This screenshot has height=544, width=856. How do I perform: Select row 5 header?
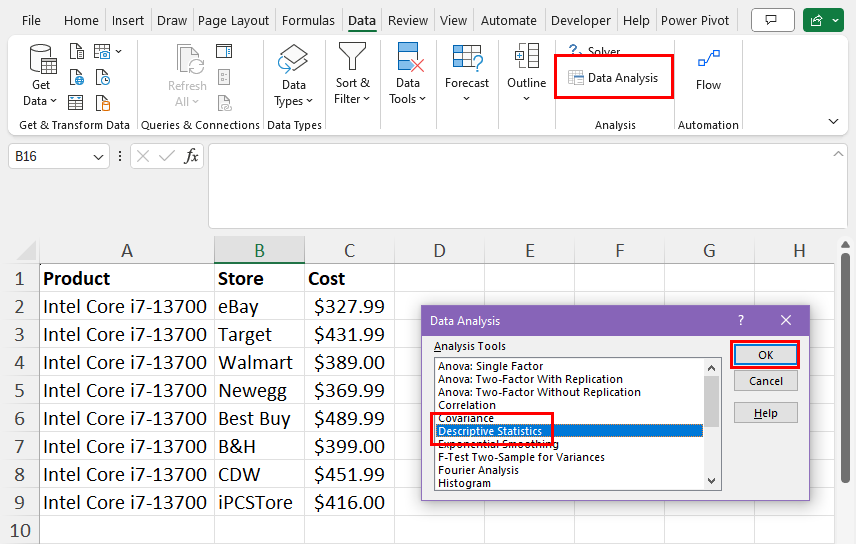point(20,391)
